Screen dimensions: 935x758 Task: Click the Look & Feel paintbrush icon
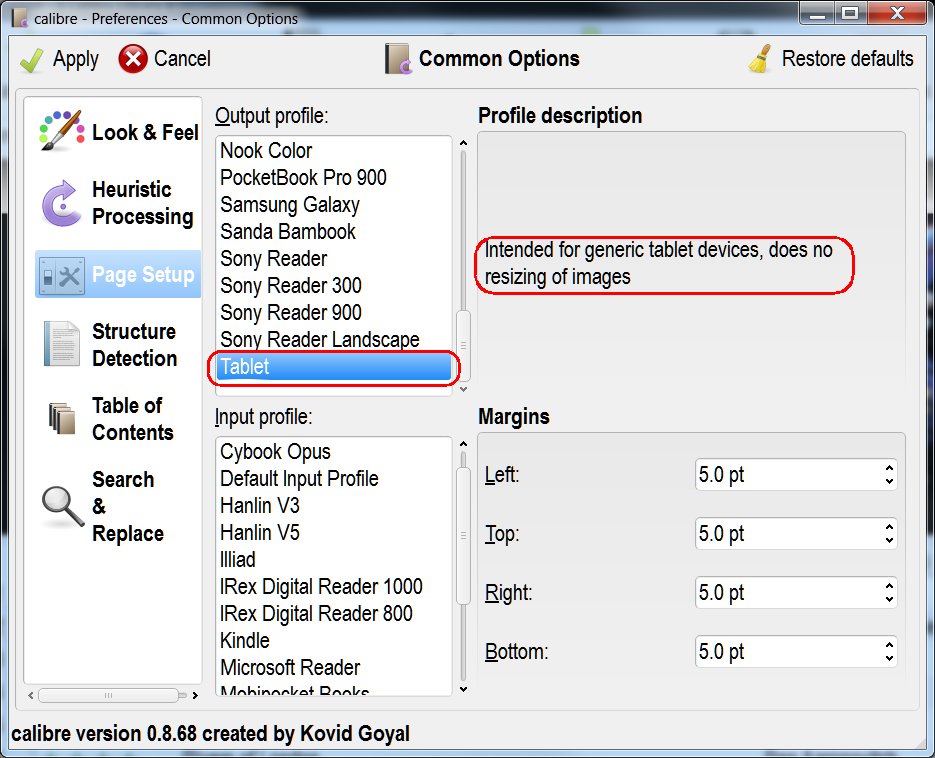click(61, 130)
